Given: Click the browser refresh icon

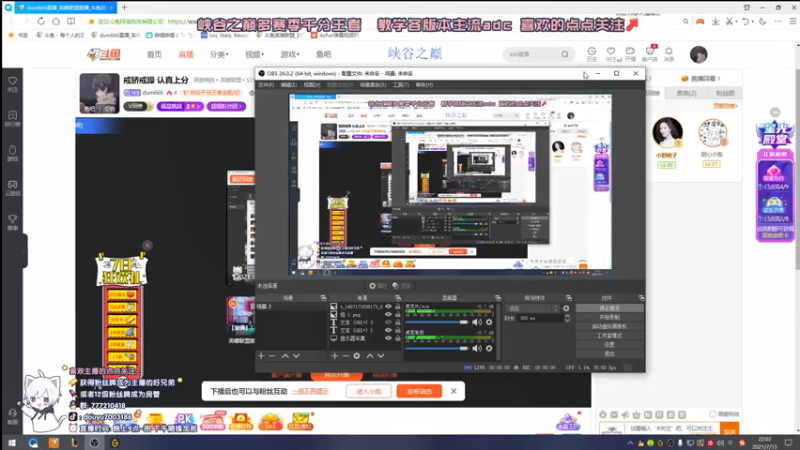Looking at the screenshot, I should point(41,21).
